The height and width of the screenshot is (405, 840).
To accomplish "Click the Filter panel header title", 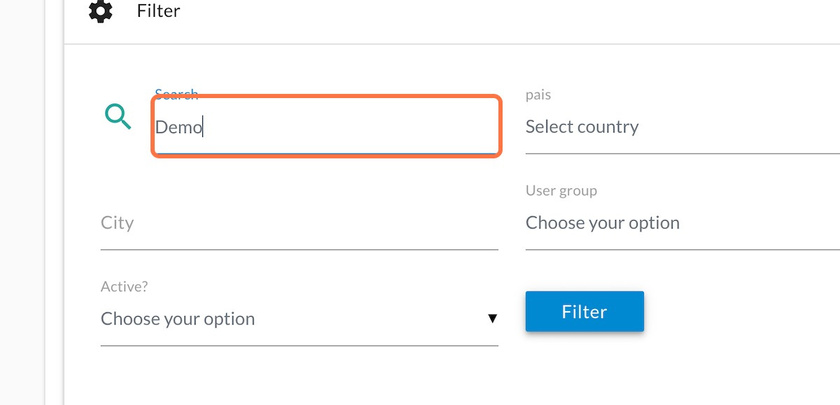I will pyautogui.click(x=158, y=11).
